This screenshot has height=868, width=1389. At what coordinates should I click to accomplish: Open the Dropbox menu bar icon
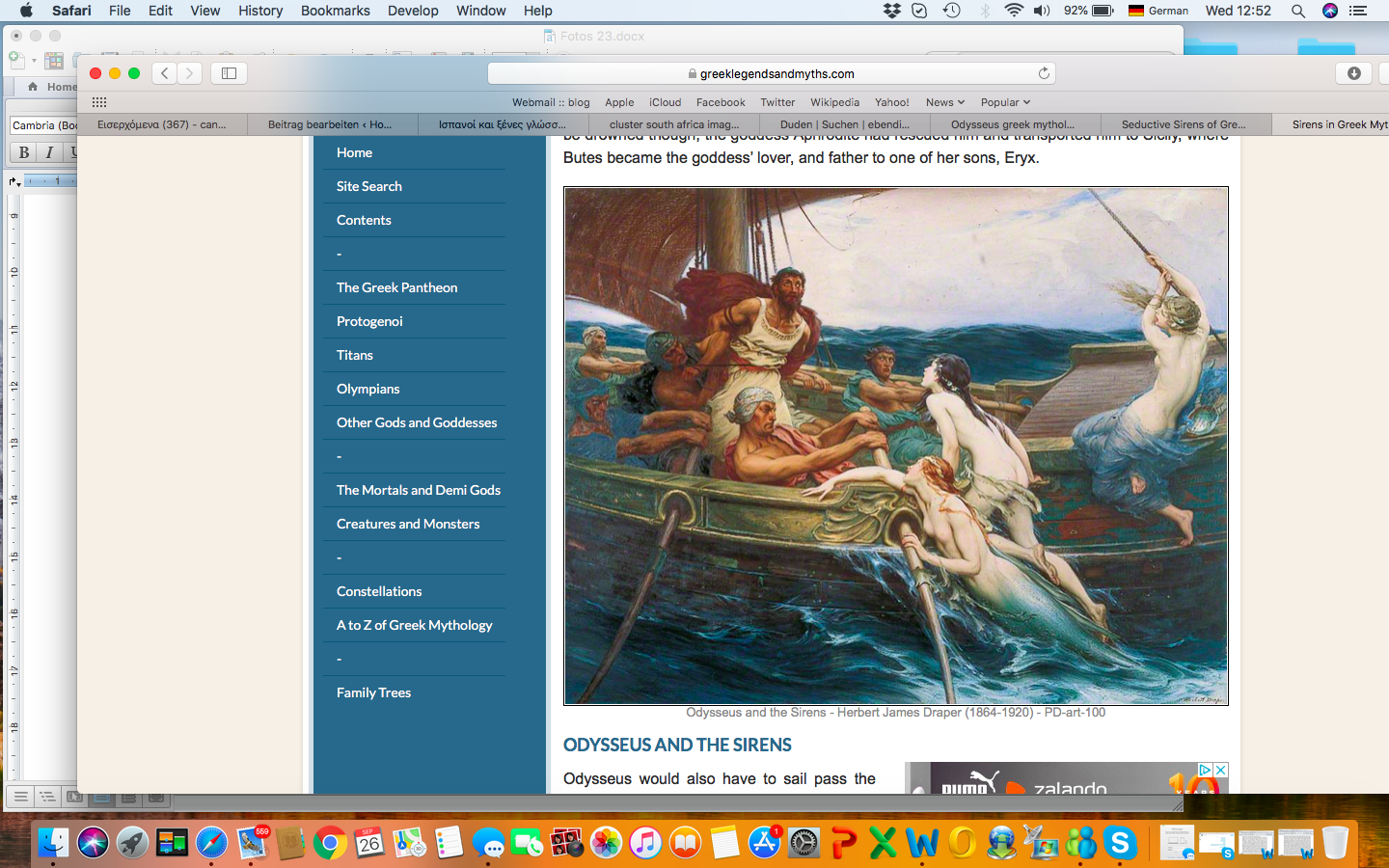[891, 11]
